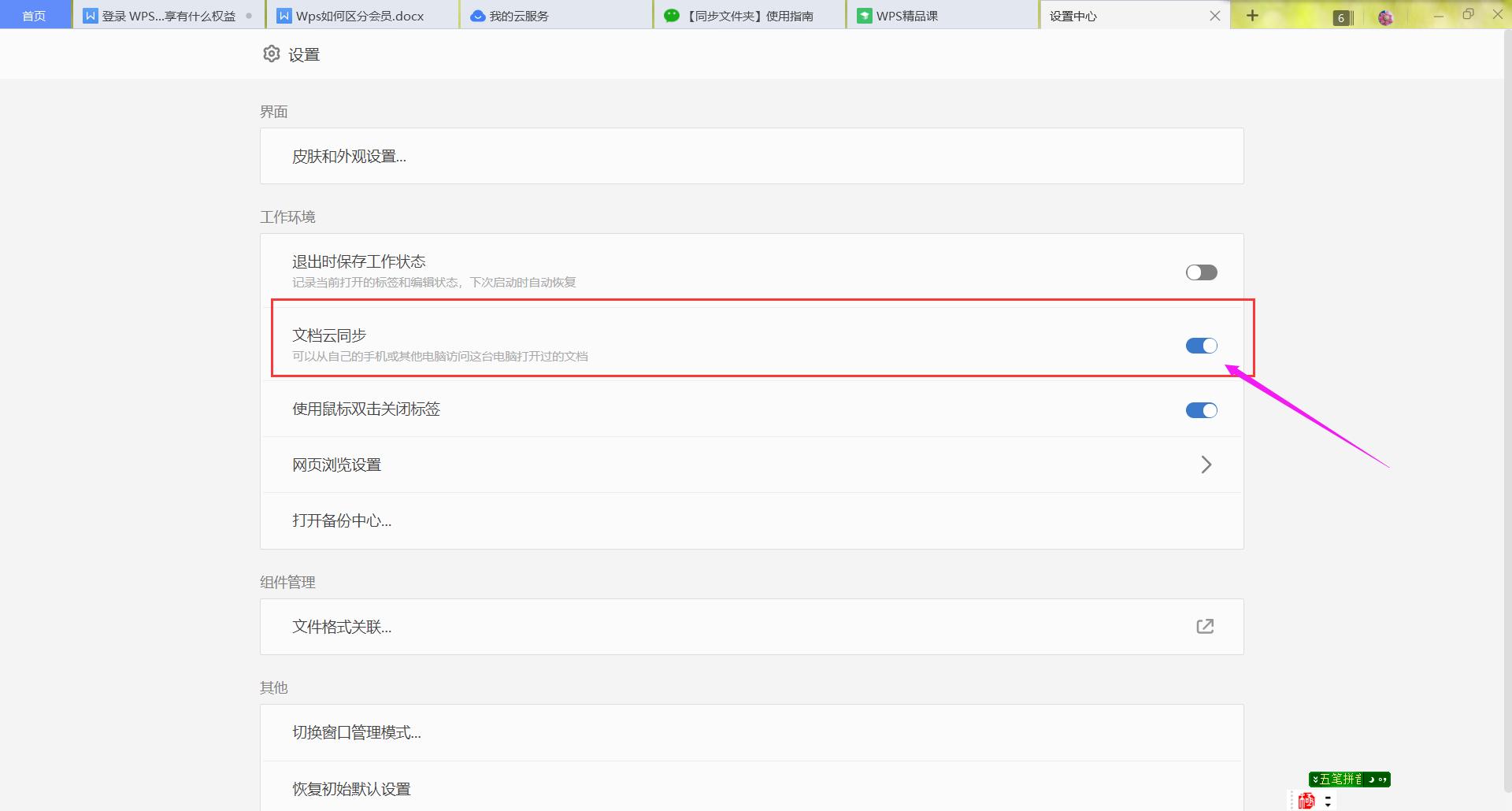The height and width of the screenshot is (811, 1512).
Task: Click the user avatar in the title bar
Action: click(1386, 16)
